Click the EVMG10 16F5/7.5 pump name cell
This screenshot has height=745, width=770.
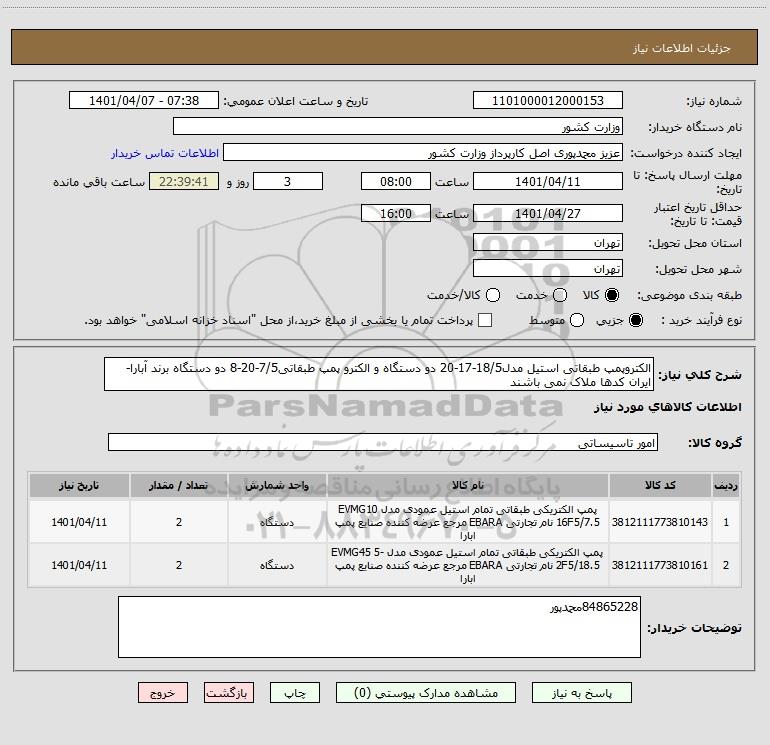click(x=468, y=522)
